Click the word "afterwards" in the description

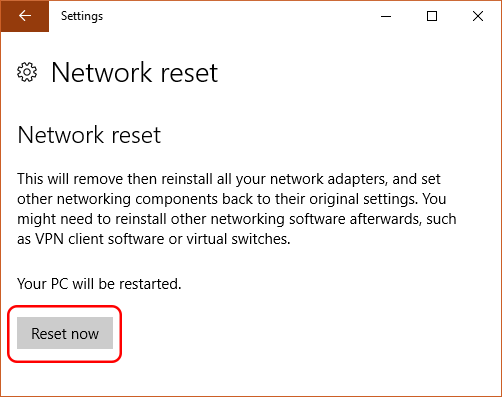pyautogui.click(x=386, y=219)
